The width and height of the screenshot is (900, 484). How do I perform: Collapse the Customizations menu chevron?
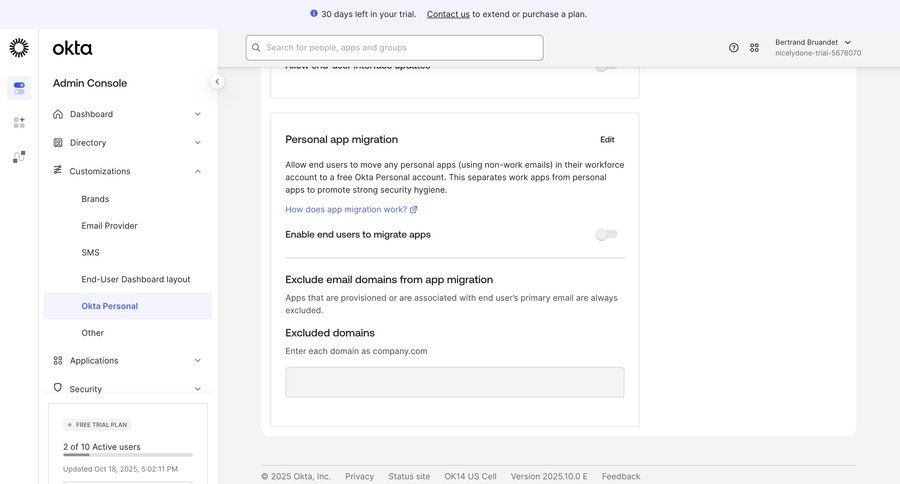coord(197,171)
